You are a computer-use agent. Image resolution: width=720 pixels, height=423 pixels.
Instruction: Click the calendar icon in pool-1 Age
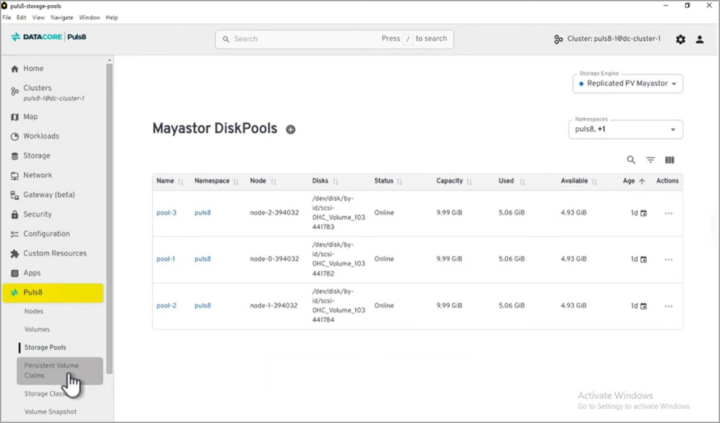643,259
